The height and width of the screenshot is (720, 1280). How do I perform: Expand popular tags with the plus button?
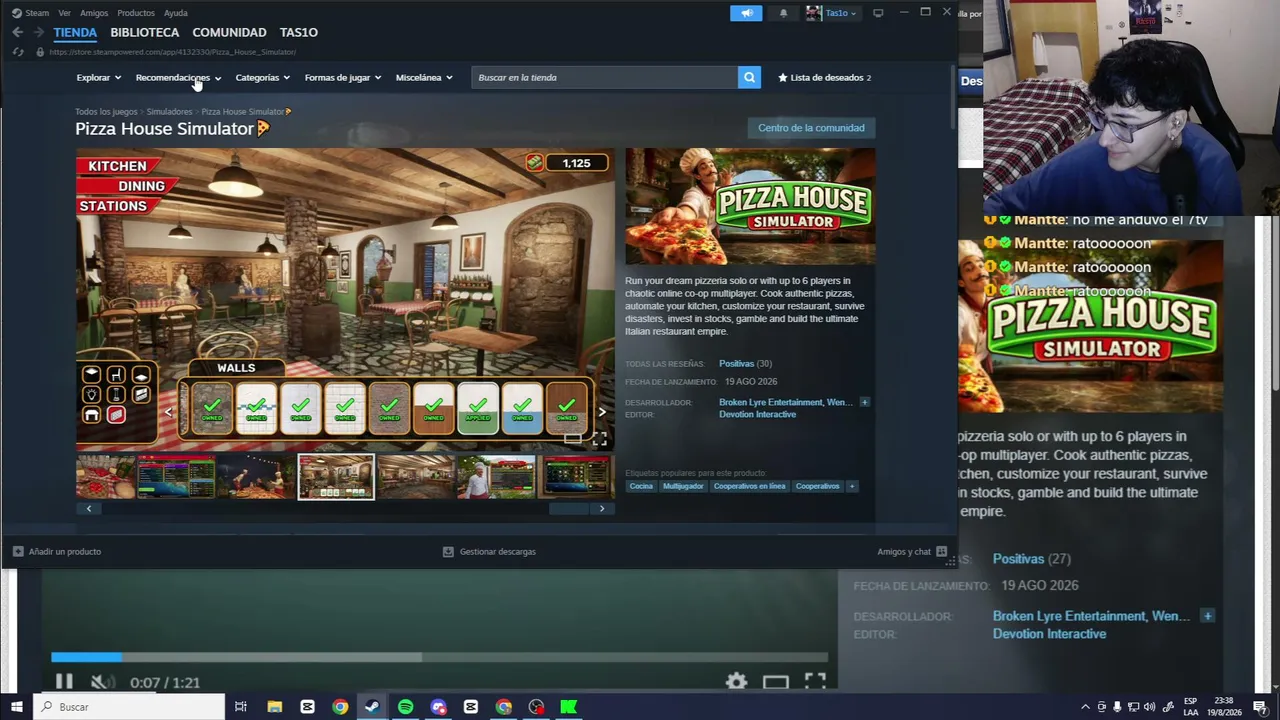pyautogui.click(x=852, y=486)
